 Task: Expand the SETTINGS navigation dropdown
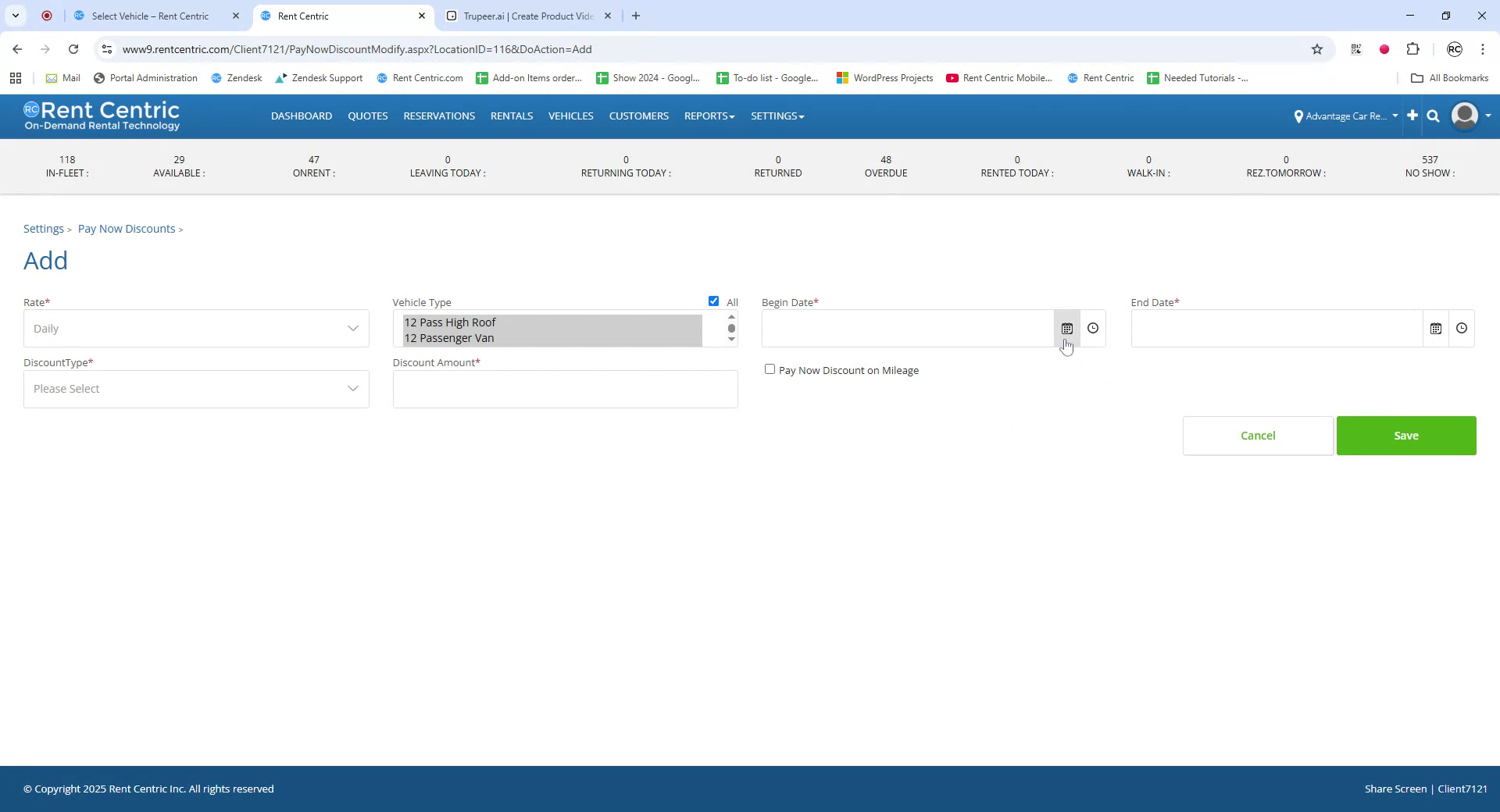click(x=777, y=116)
